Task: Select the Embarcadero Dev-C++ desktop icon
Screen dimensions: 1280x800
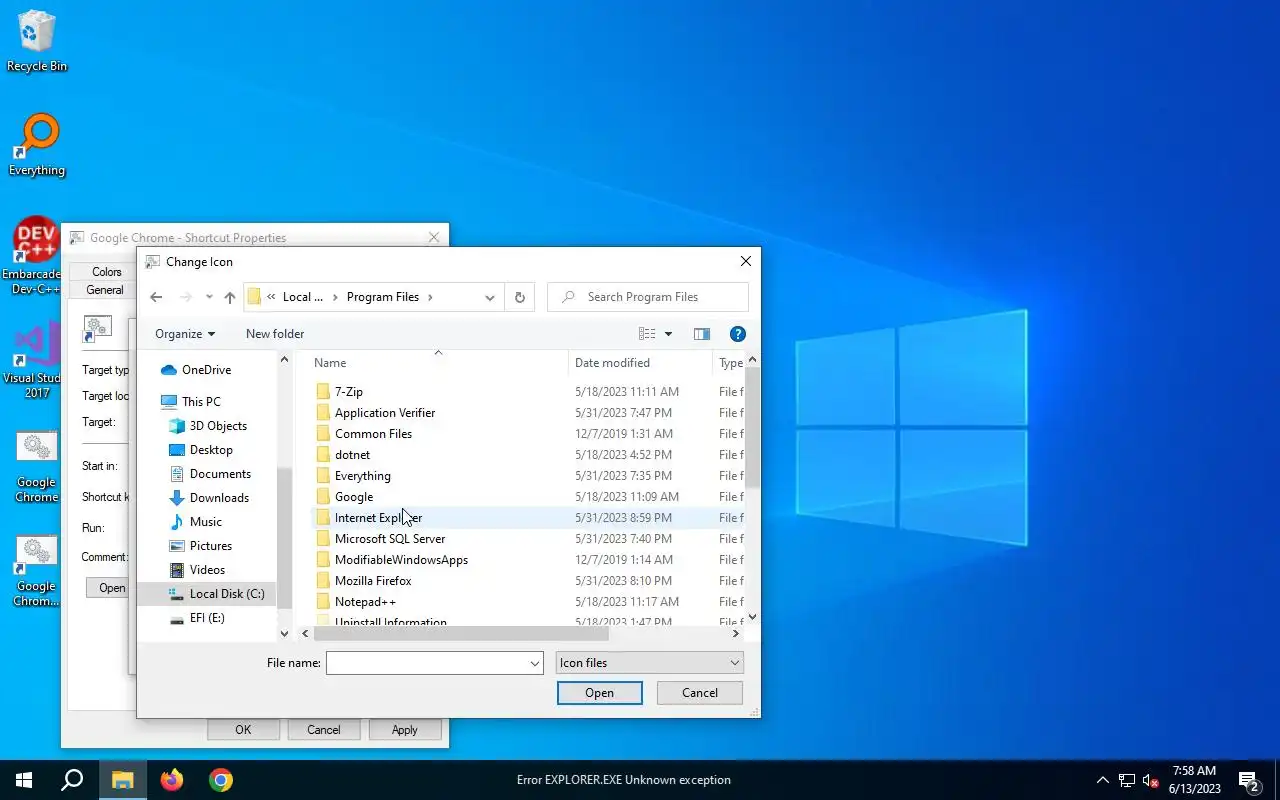Action: [x=37, y=256]
